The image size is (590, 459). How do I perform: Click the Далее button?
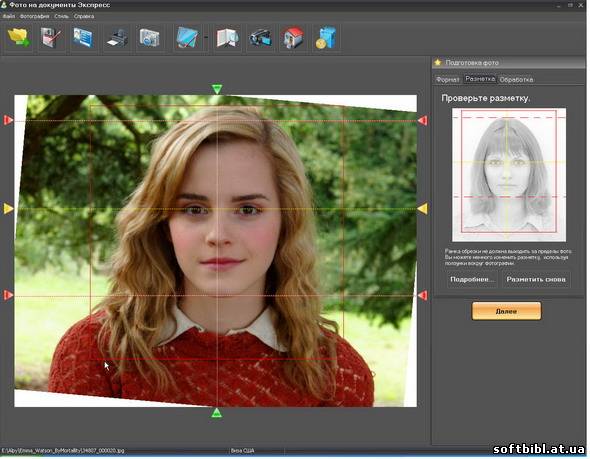pyautogui.click(x=506, y=311)
